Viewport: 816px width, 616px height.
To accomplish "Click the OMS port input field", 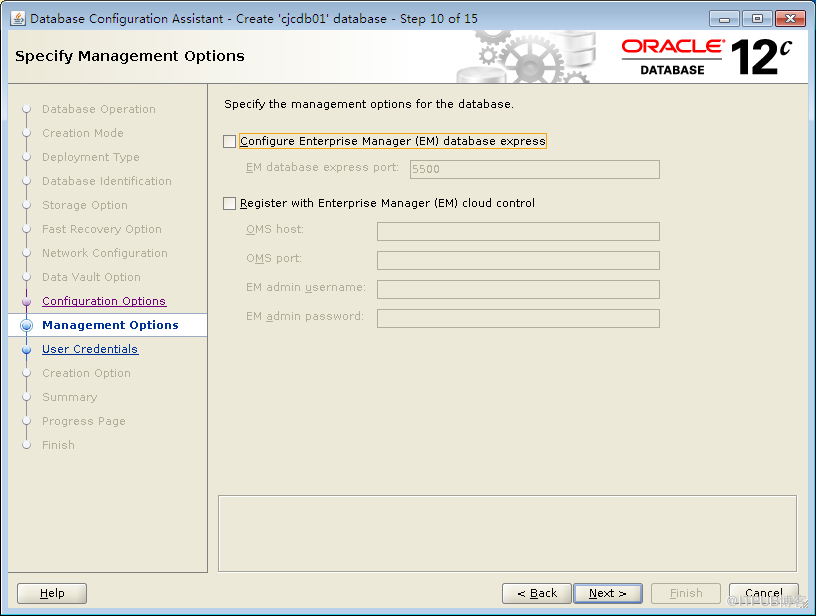I will click(518, 261).
